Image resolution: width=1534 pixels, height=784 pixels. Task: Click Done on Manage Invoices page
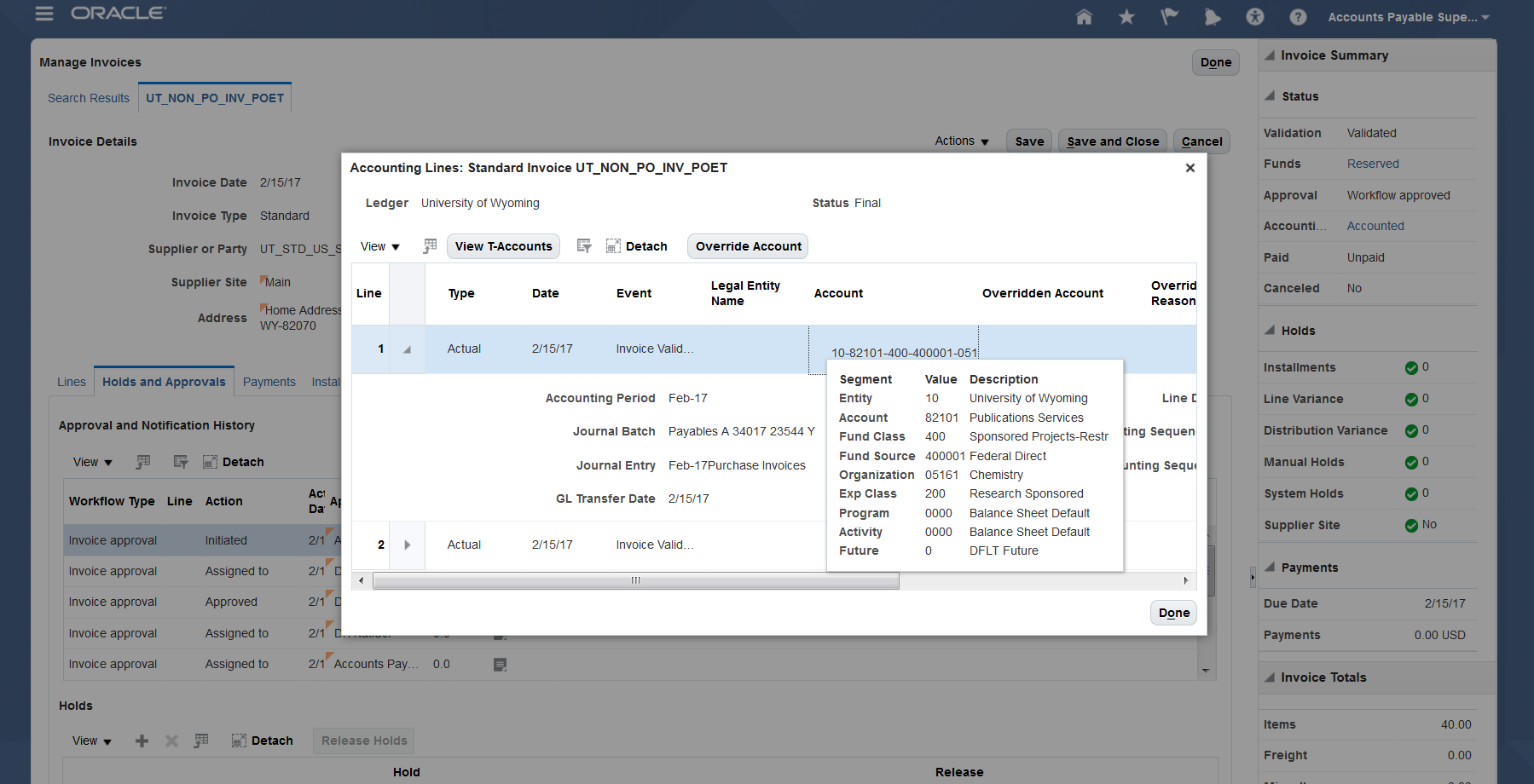coord(1216,62)
